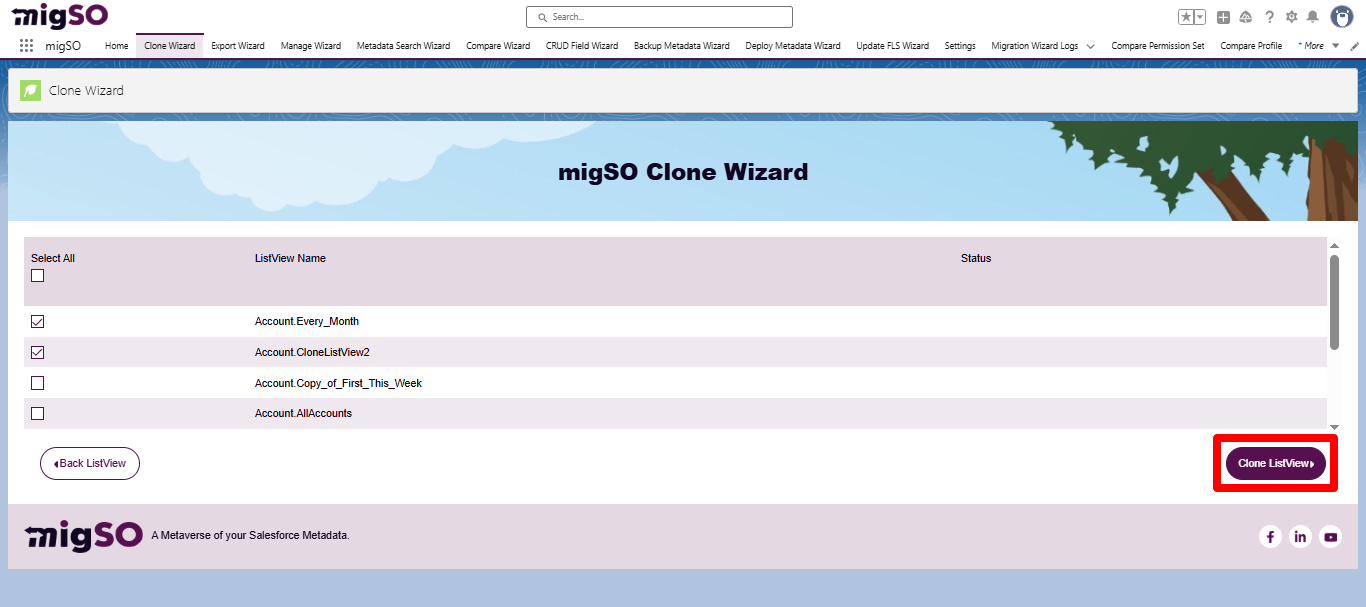
Task: Click the Trailhead learning icon
Action: 1245,16
